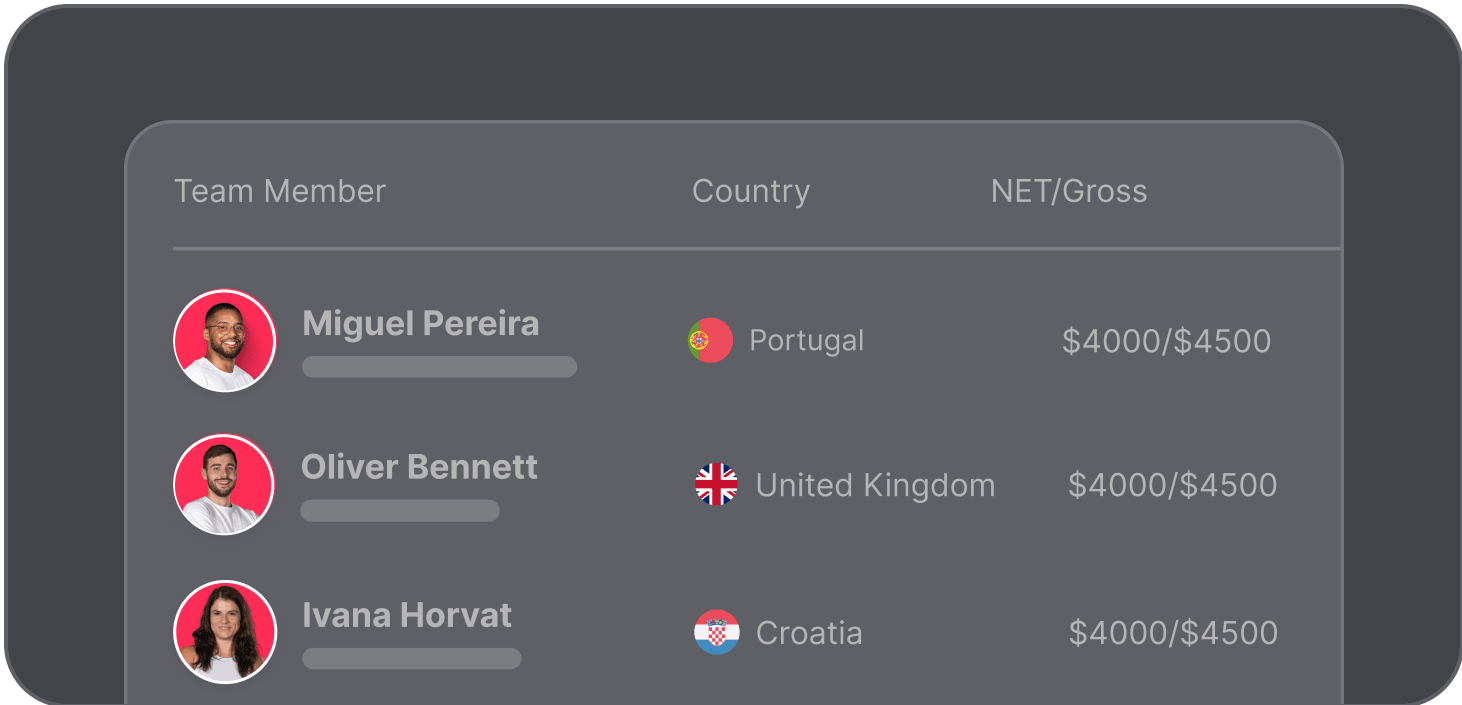Image resolution: width=1462 pixels, height=705 pixels.
Task: Click Ivana Horvat's profile avatar
Action: click(x=224, y=632)
